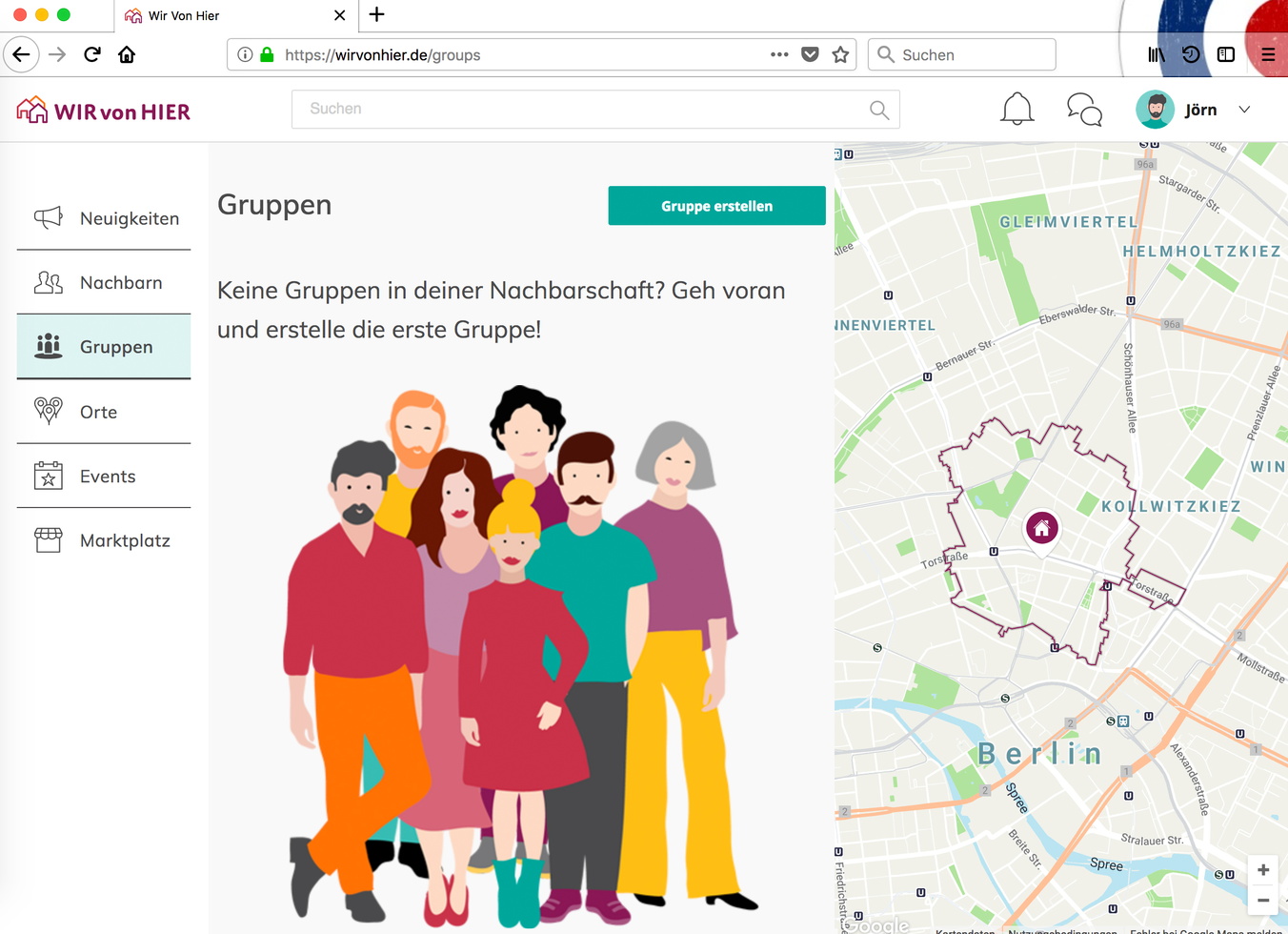Zoom in on the map
The image size is (1288, 934).
[x=1262, y=870]
